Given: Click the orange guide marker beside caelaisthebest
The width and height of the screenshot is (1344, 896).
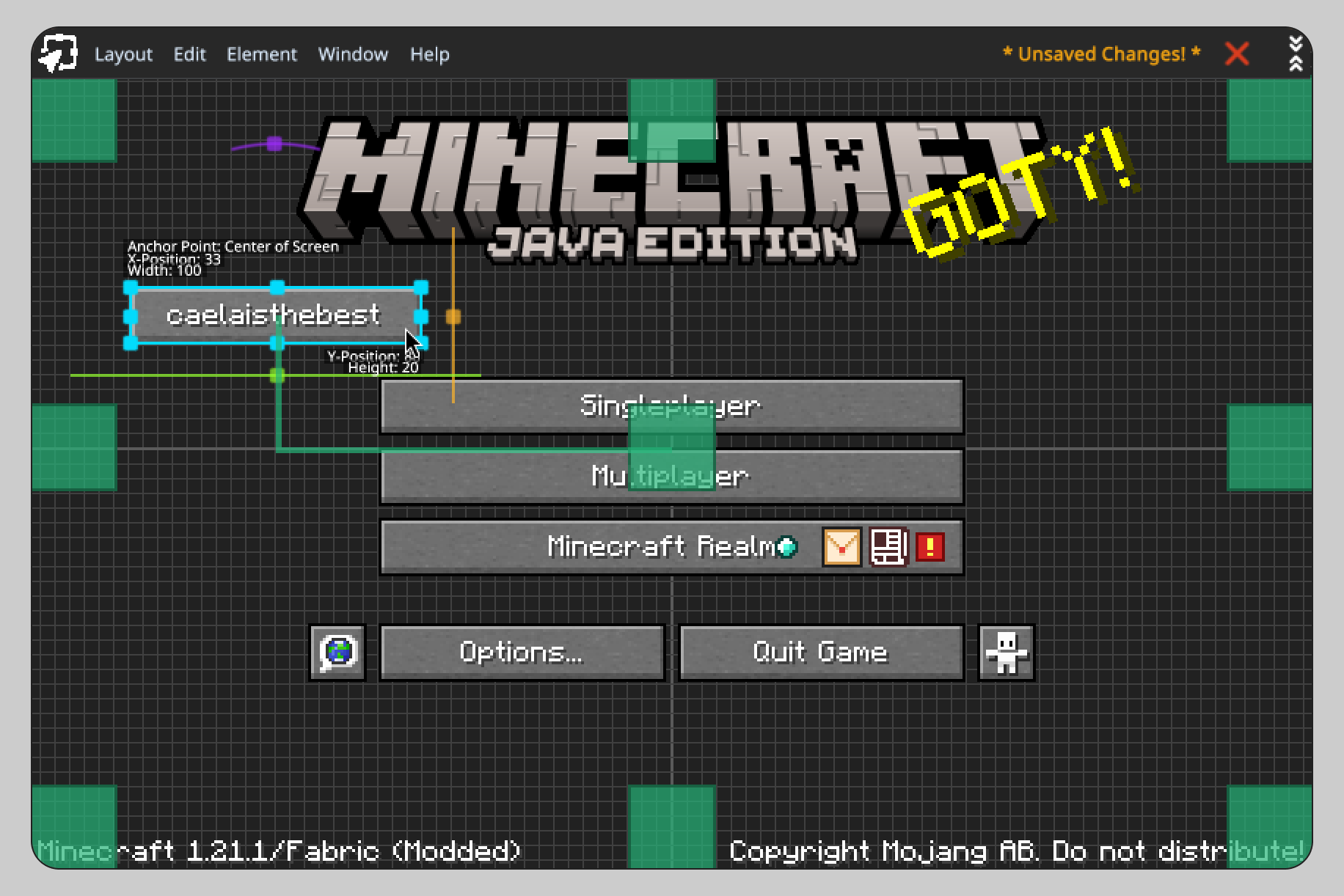Looking at the screenshot, I should point(453,316).
